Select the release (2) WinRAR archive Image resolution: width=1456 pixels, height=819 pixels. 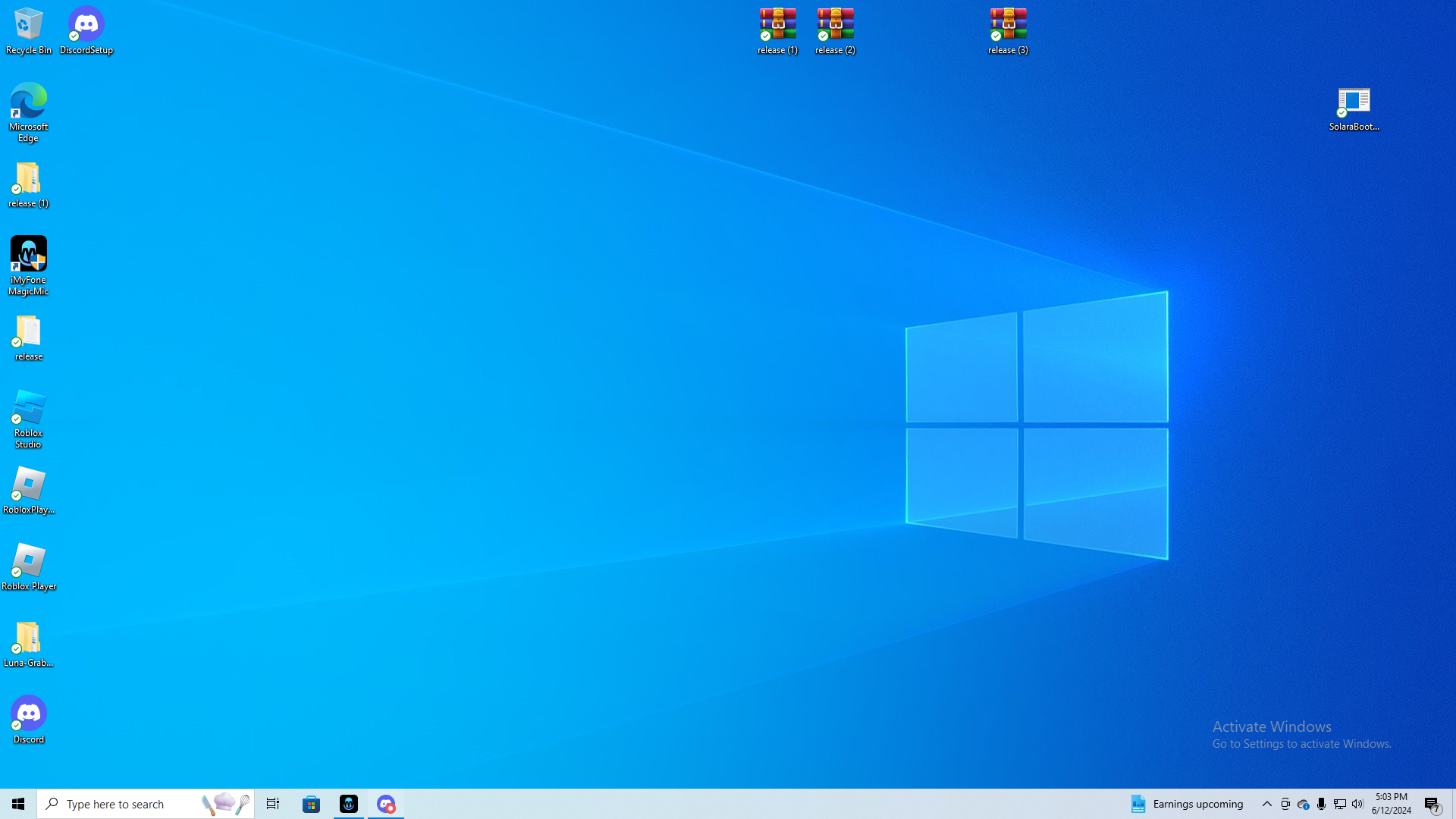click(x=835, y=30)
